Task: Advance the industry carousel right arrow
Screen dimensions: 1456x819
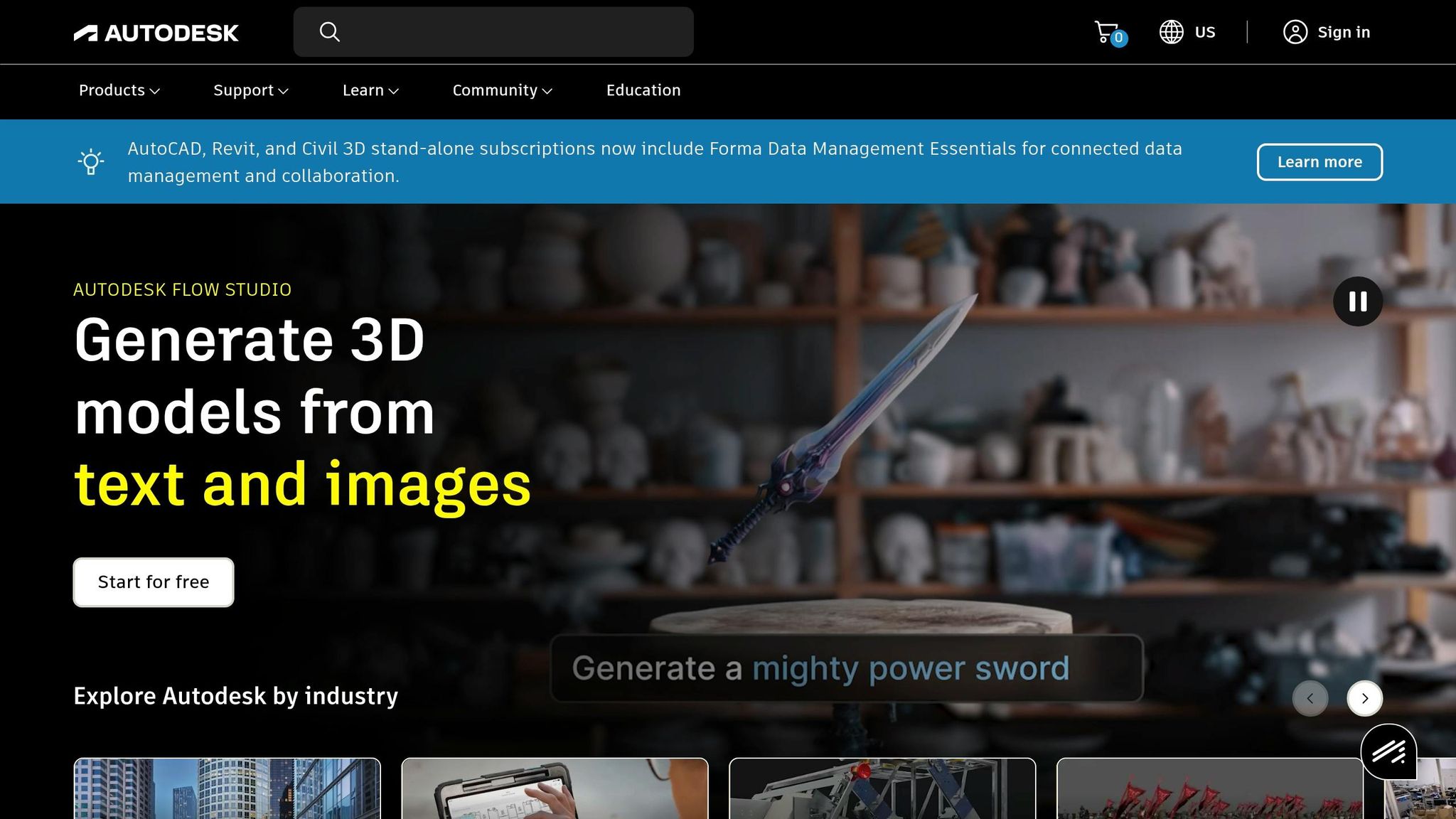Action: click(1365, 698)
